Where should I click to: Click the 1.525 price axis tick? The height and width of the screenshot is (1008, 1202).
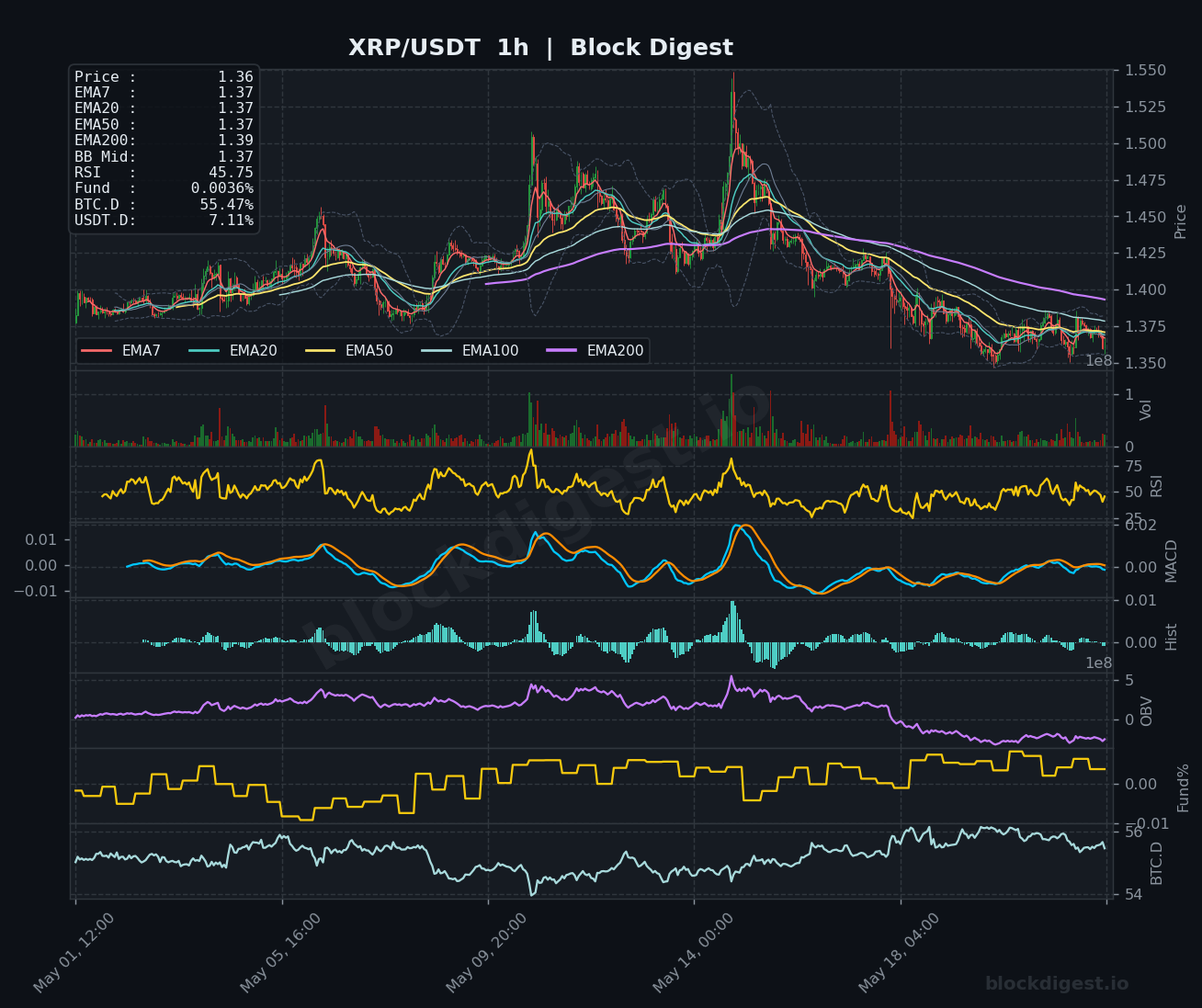pyautogui.click(x=1146, y=108)
